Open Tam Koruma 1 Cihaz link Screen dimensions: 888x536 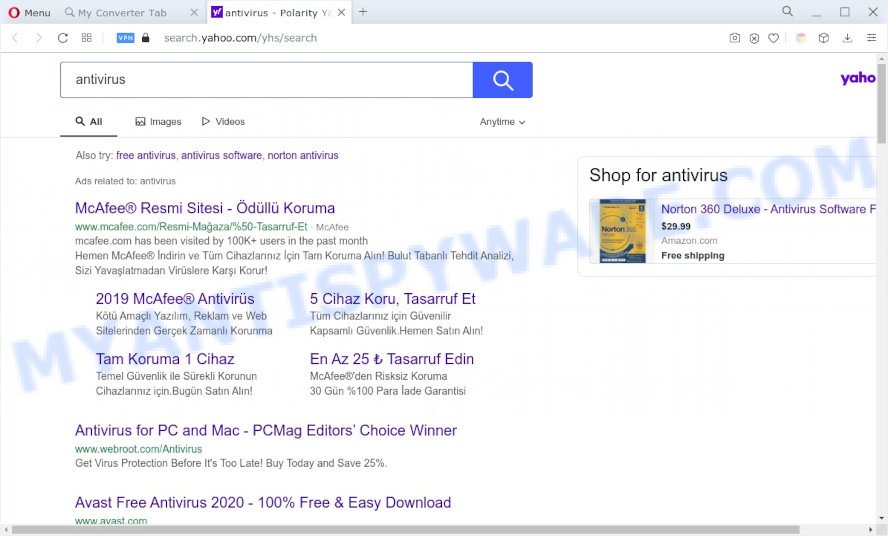165,359
